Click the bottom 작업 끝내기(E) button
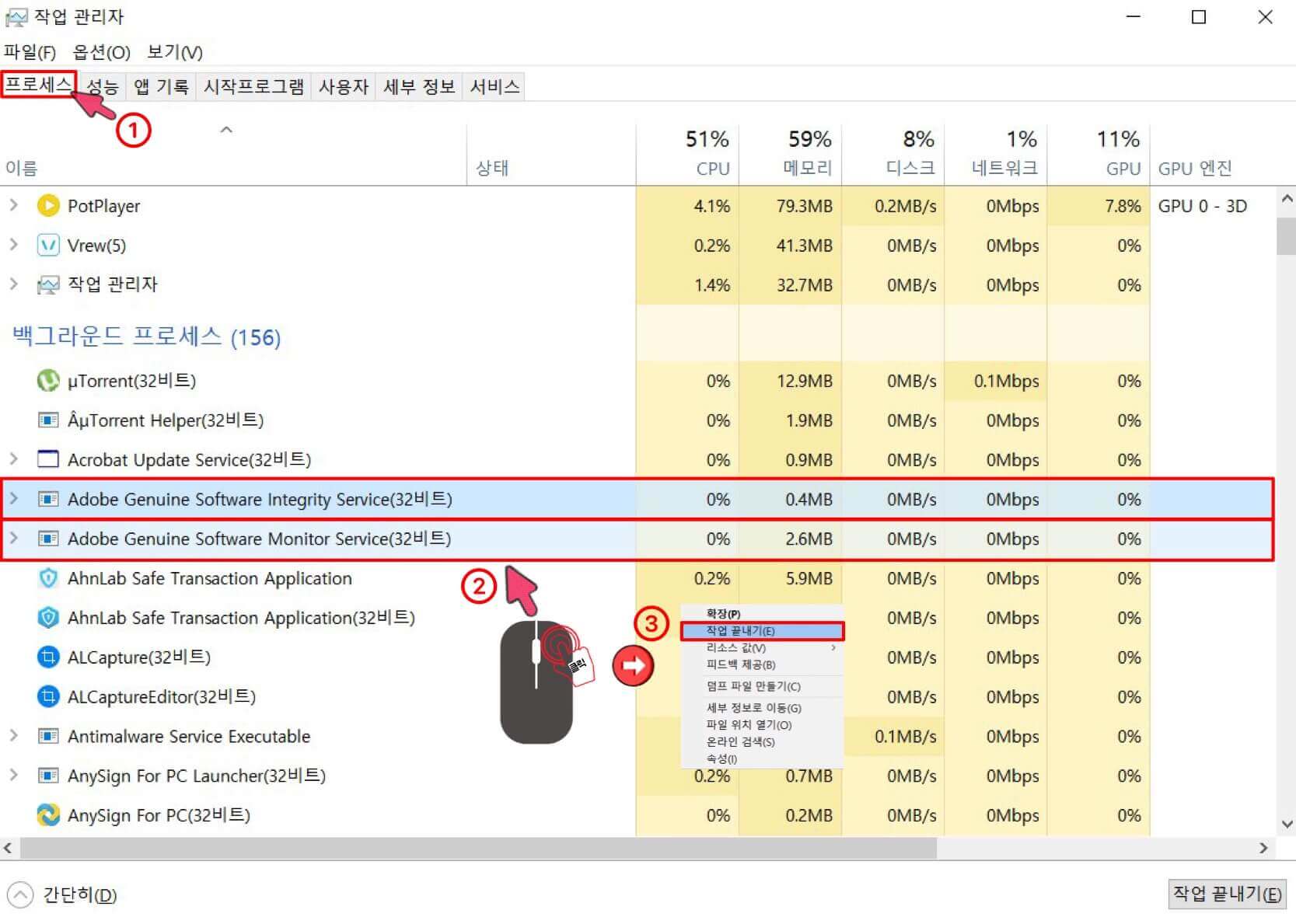Viewport: 1296px width, 924px height. coord(1227,894)
